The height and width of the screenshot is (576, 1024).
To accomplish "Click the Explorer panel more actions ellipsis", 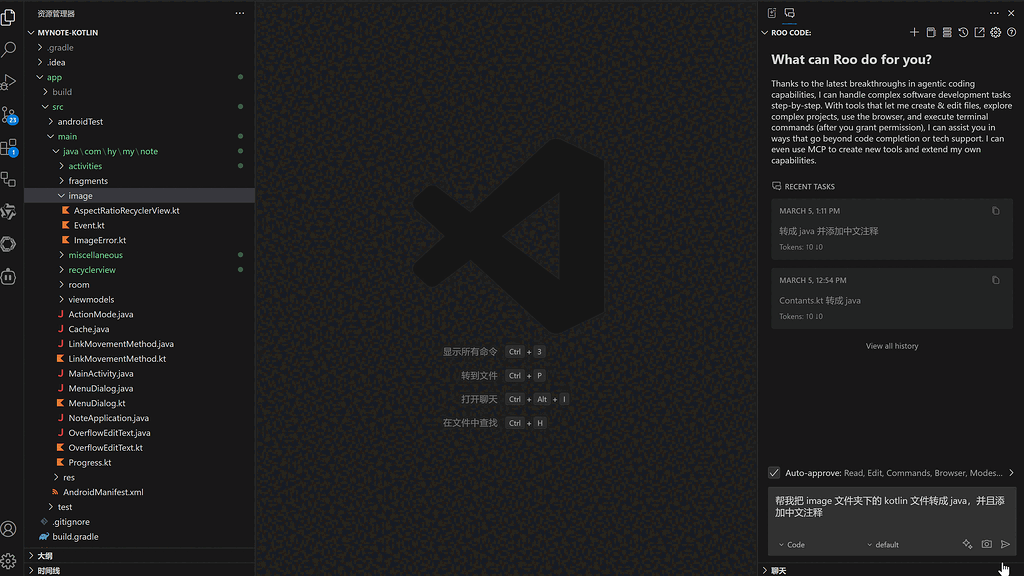I will point(240,13).
